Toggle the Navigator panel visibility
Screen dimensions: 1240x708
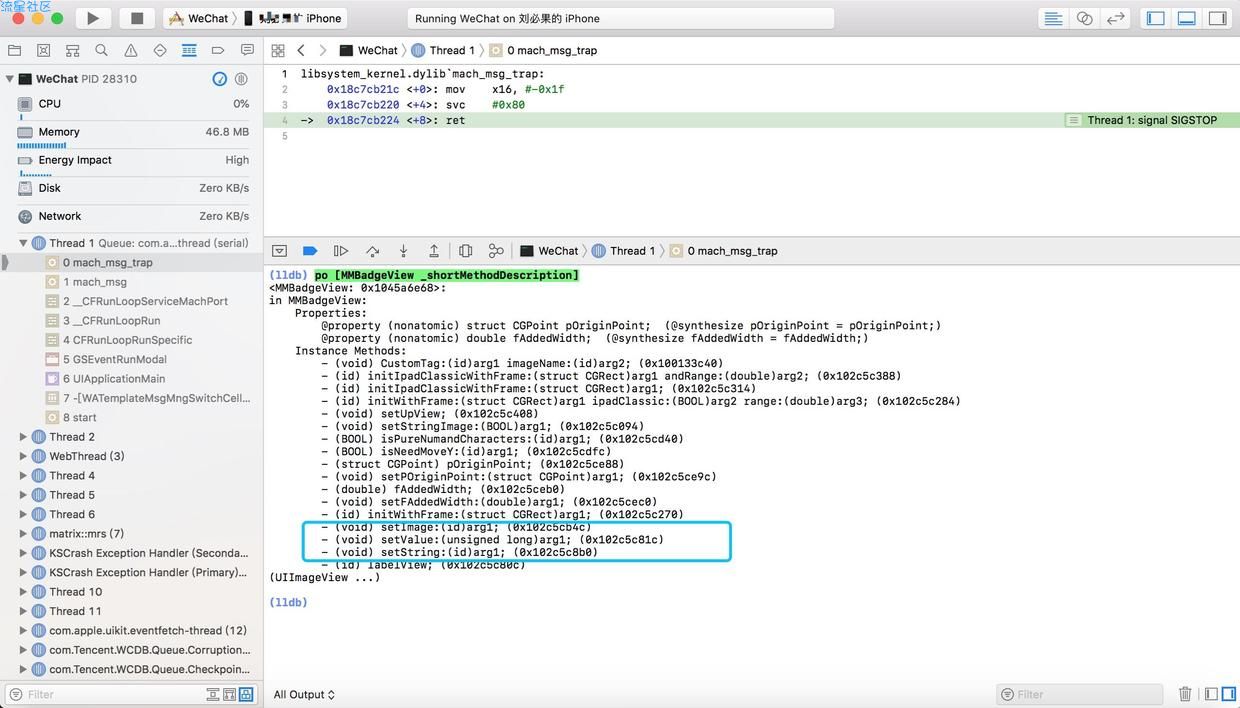coord(1155,18)
